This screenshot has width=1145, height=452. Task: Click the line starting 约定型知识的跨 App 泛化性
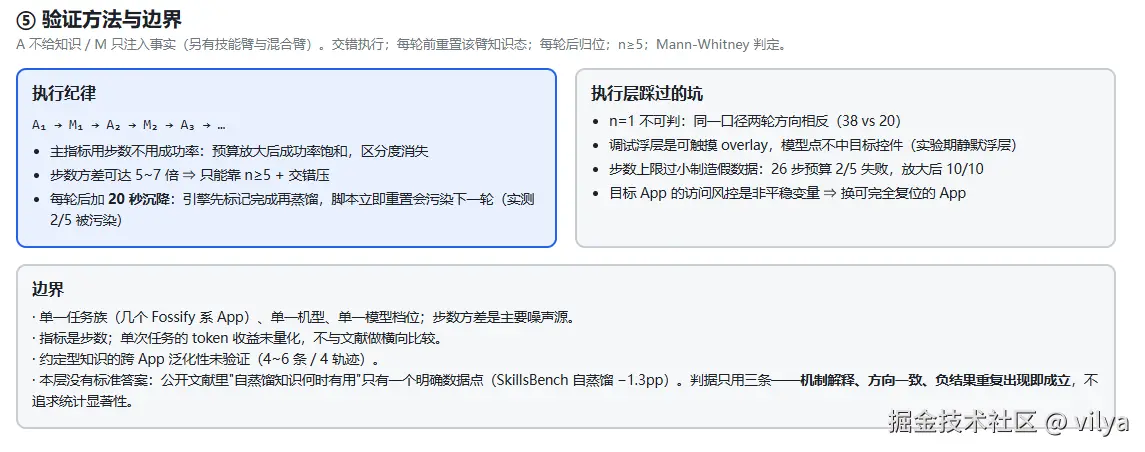[x=207, y=360]
